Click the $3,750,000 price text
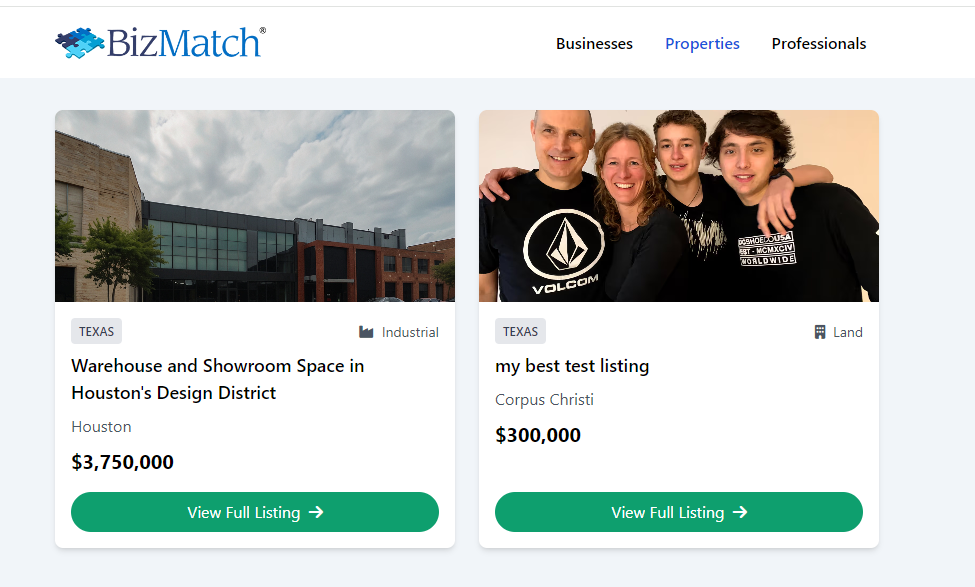The width and height of the screenshot is (975, 587). [122, 462]
